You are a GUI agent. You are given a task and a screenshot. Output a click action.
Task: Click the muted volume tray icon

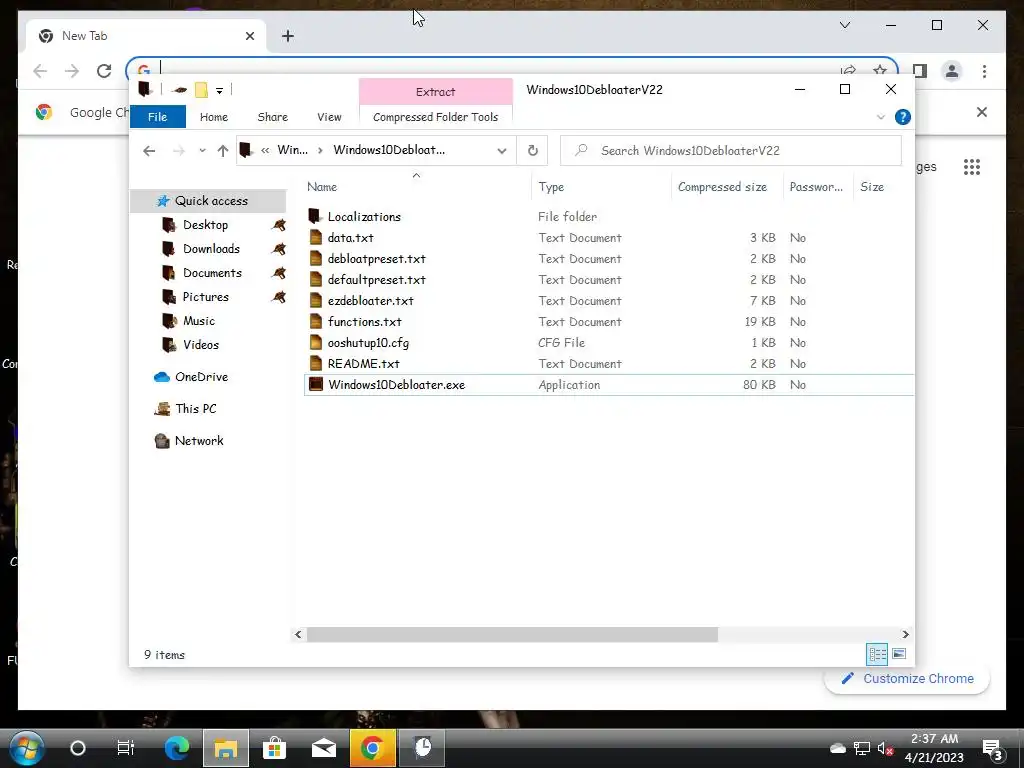885,748
